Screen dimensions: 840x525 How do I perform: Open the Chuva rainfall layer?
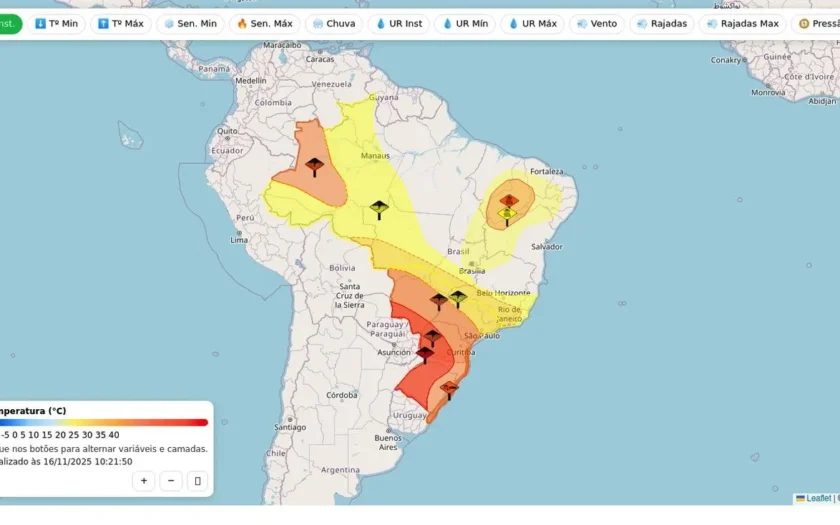click(x=334, y=24)
